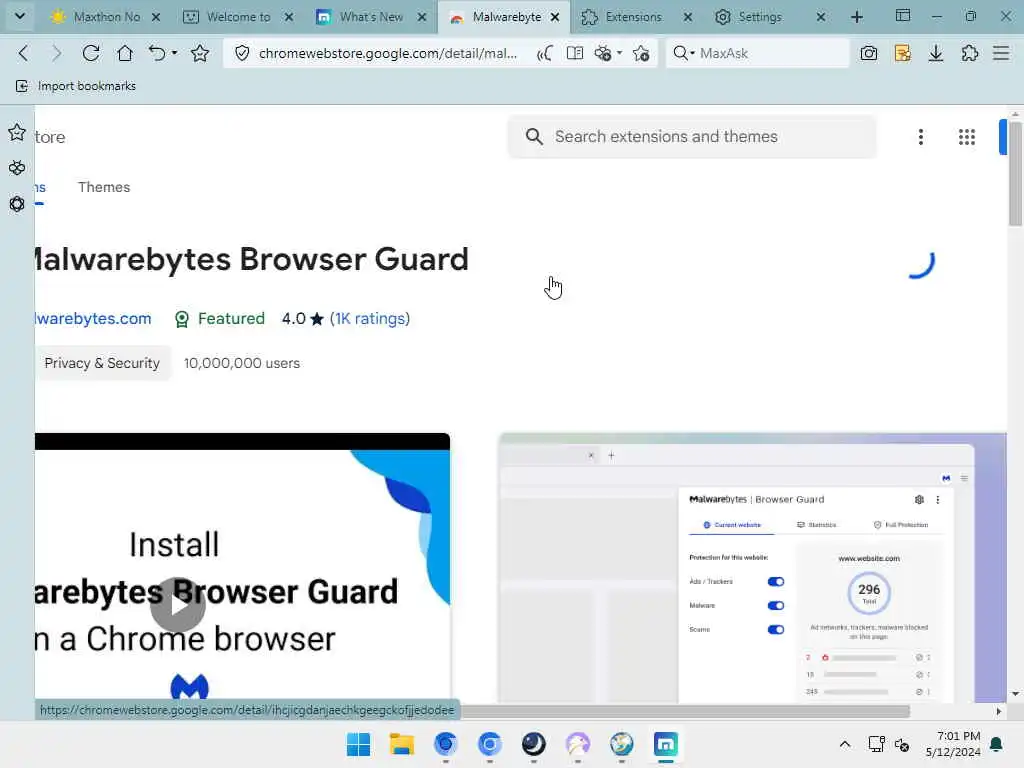This screenshot has height=768, width=1024.
Task: Click the Featured badge
Action: point(220,319)
